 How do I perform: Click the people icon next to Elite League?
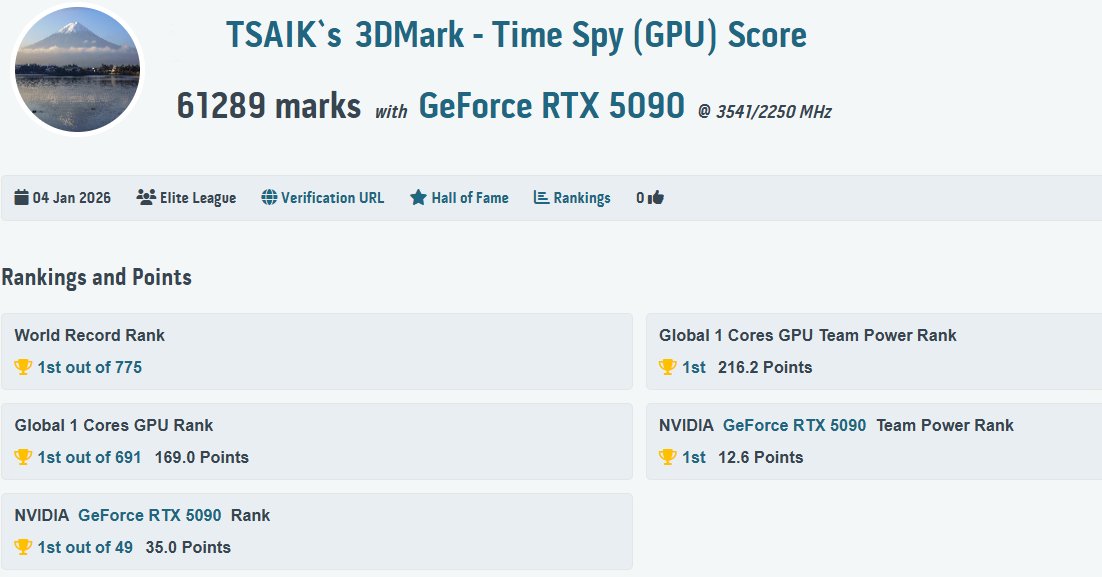click(x=146, y=198)
